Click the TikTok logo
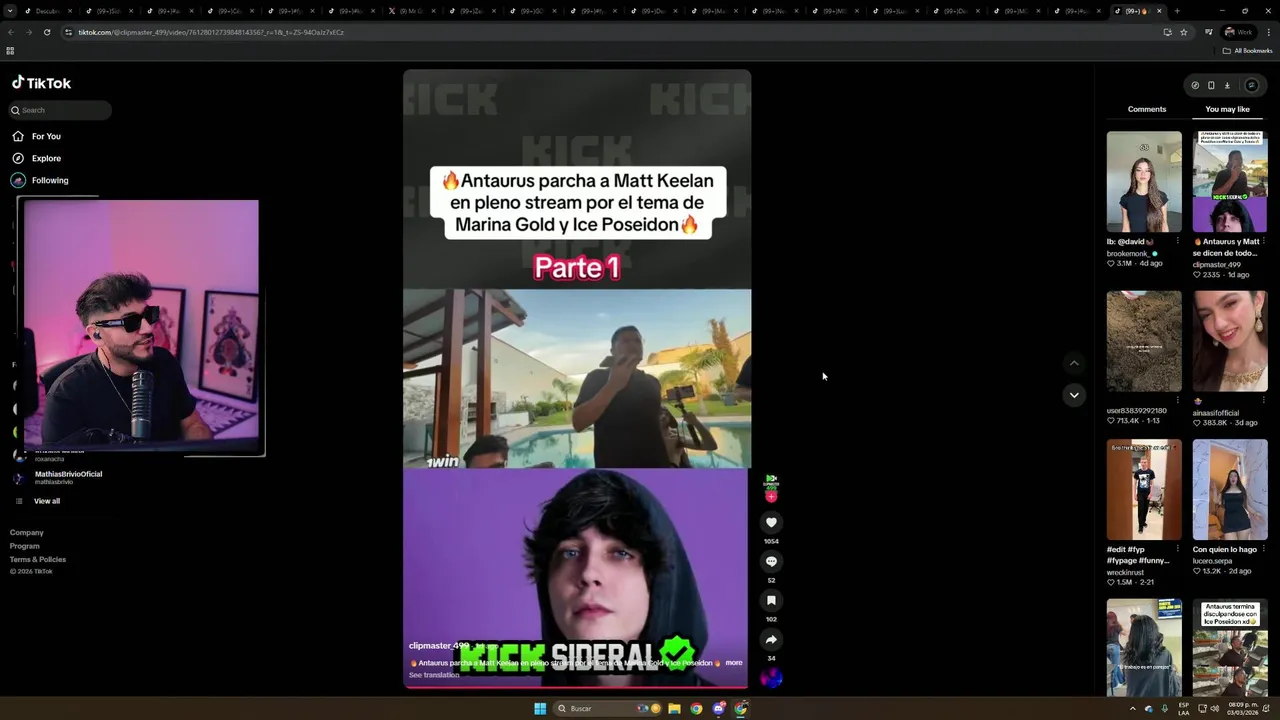 (41, 83)
